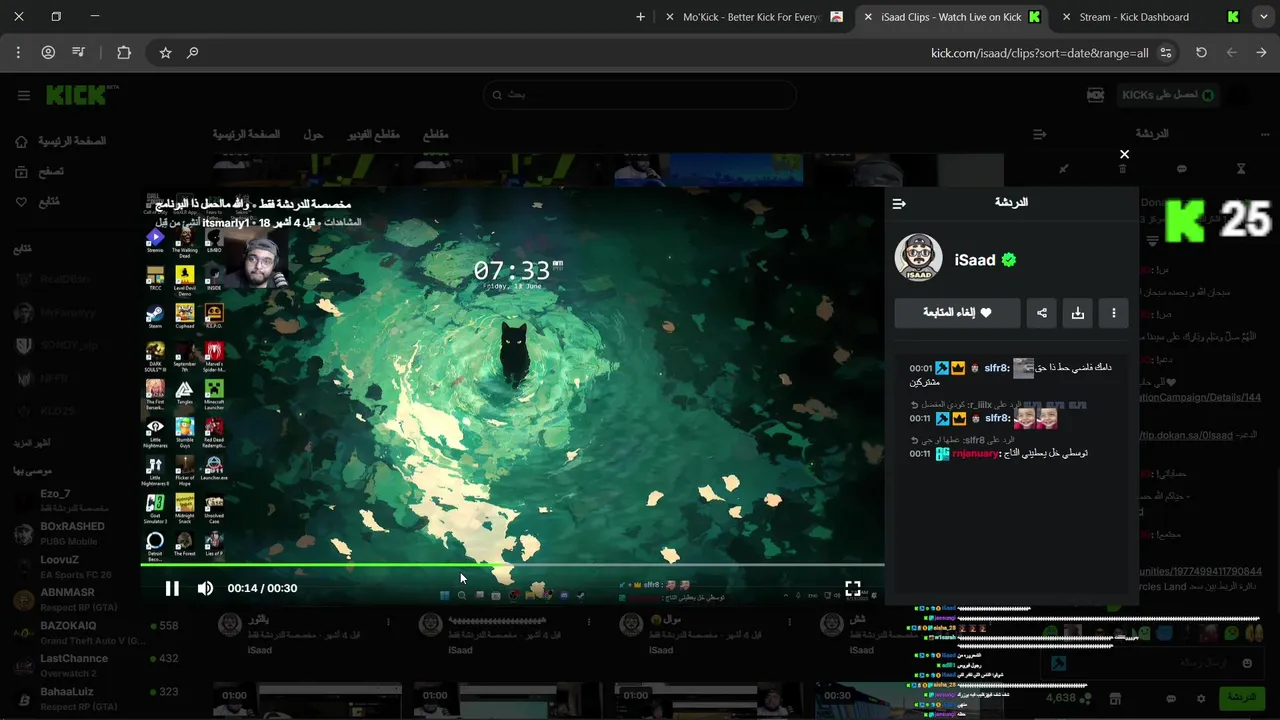Image resolution: width=1280 pixels, height=720 pixels.
Task: Close the iSaad Clips browser tab
Action: (866, 17)
